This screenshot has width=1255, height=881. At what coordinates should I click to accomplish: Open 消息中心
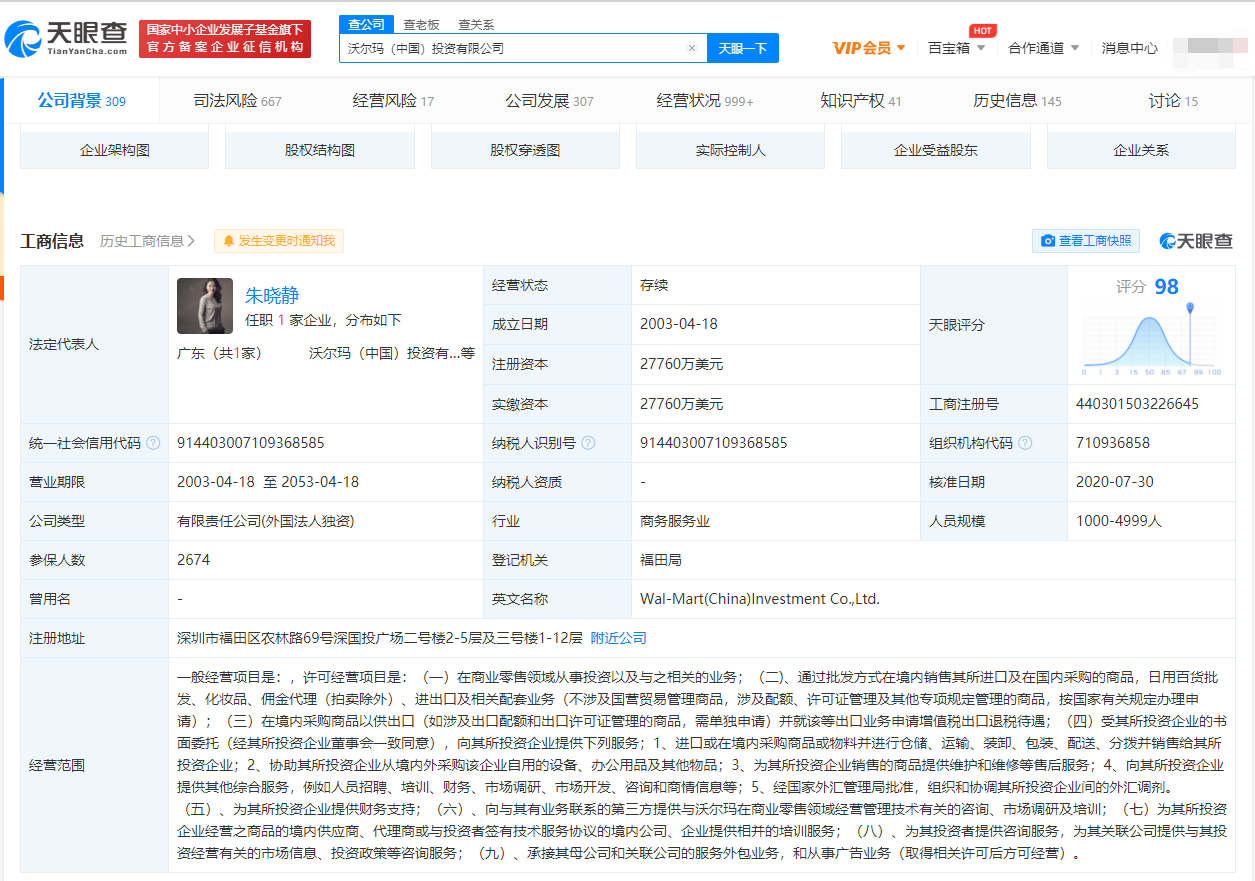pos(1130,48)
